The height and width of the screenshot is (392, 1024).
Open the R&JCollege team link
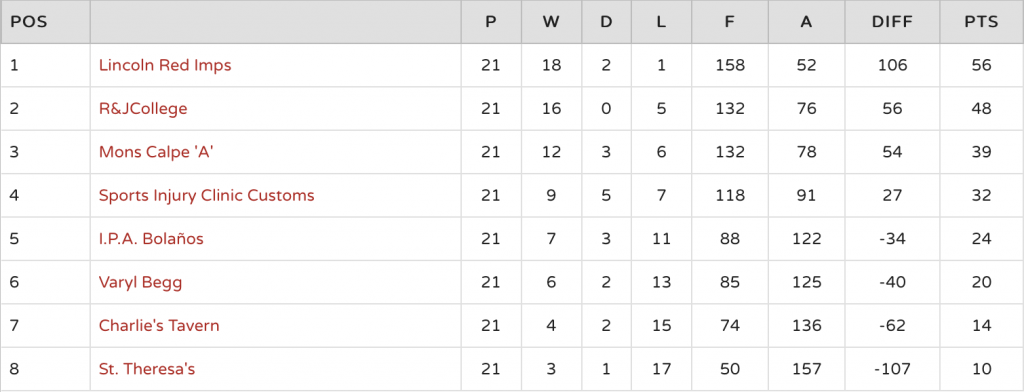pos(143,108)
